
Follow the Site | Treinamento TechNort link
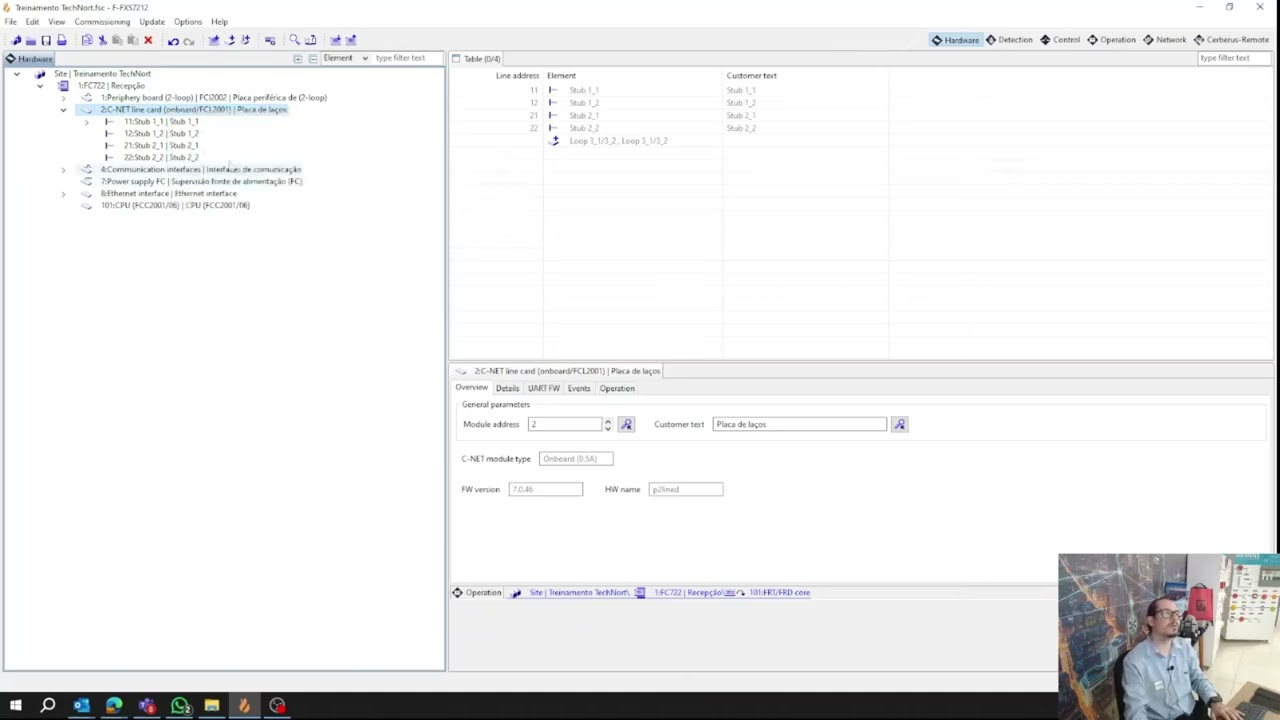(579, 593)
